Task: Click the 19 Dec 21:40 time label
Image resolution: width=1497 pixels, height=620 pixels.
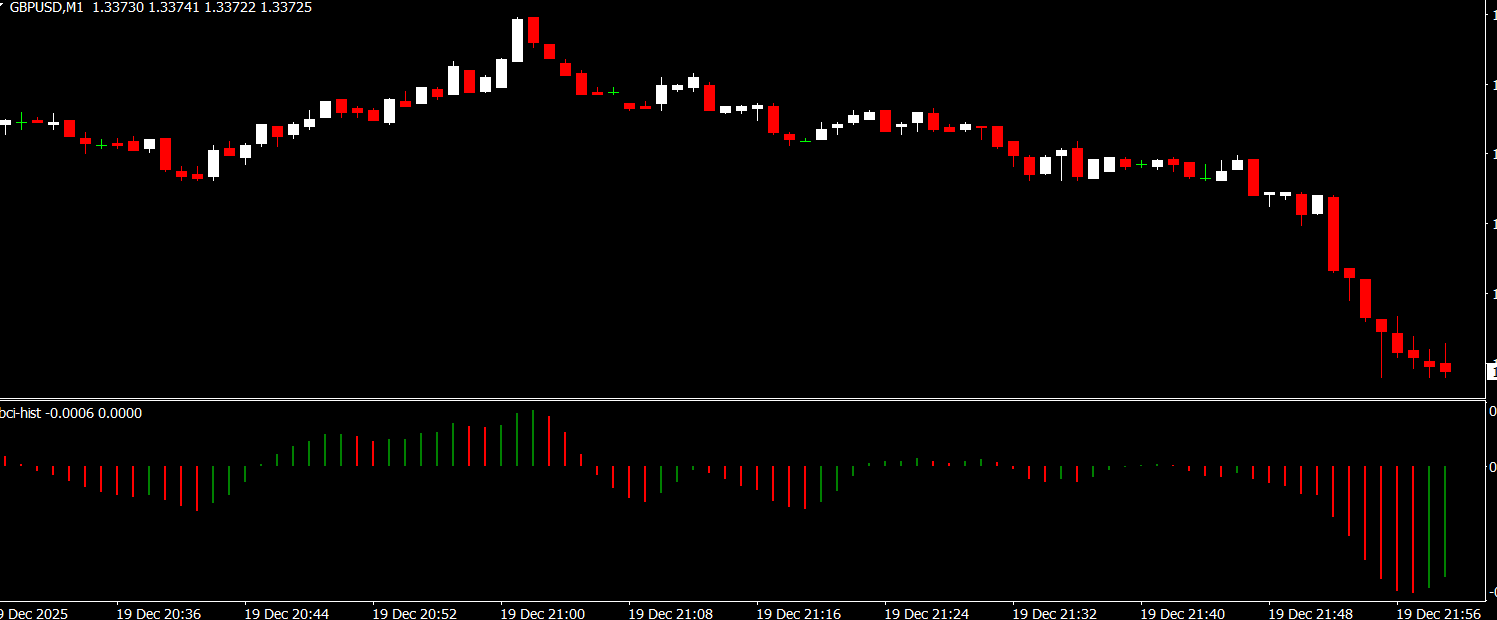Action: 1182,612
